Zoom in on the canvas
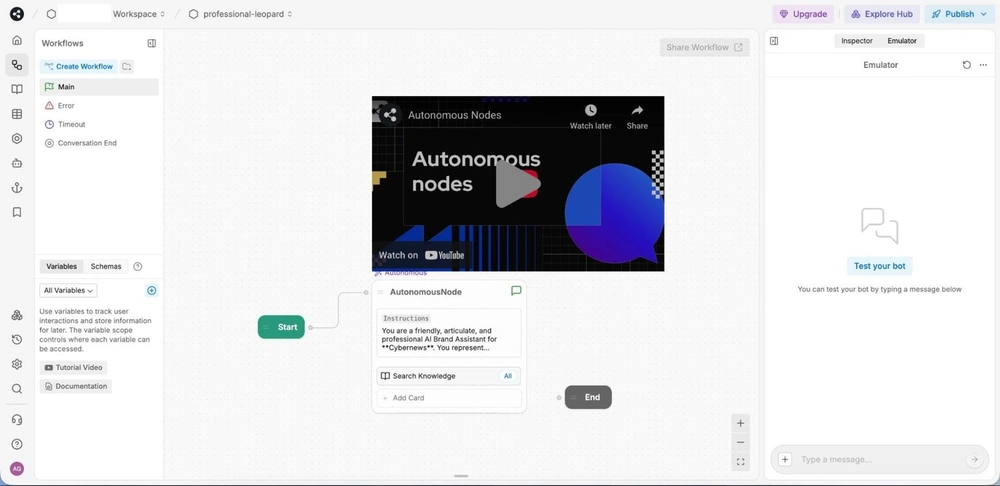 pyautogui.click(x=740, y=423)
